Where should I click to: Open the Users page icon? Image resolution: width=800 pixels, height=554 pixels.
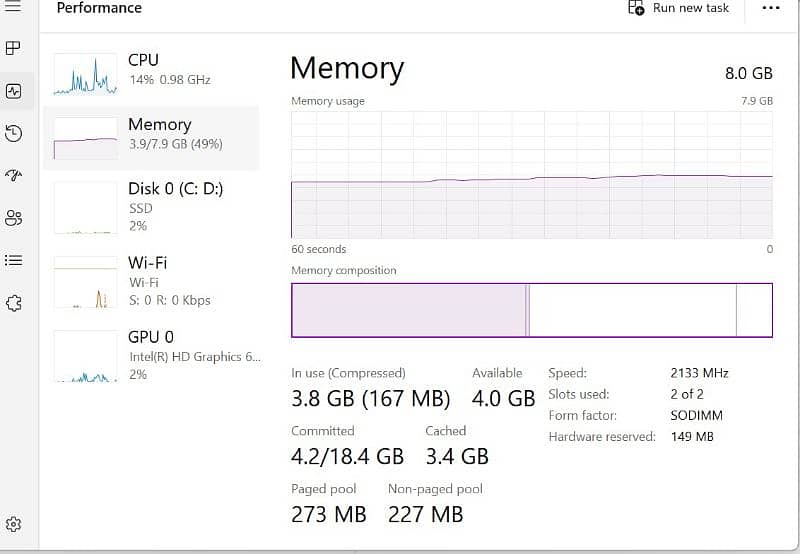[x=13, y=218]
